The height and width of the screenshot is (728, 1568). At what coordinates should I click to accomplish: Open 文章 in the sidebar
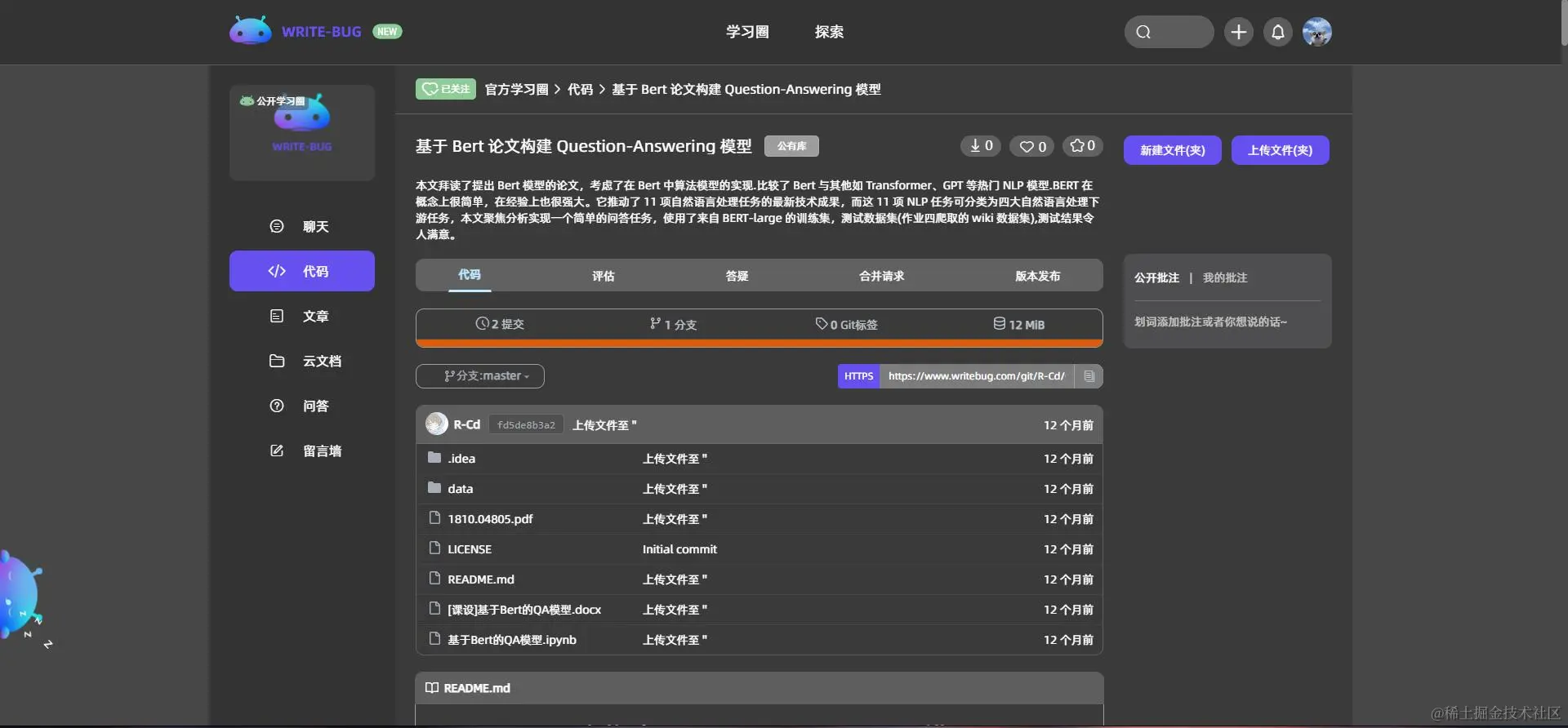pyautogui.click(x=302, y=316)
